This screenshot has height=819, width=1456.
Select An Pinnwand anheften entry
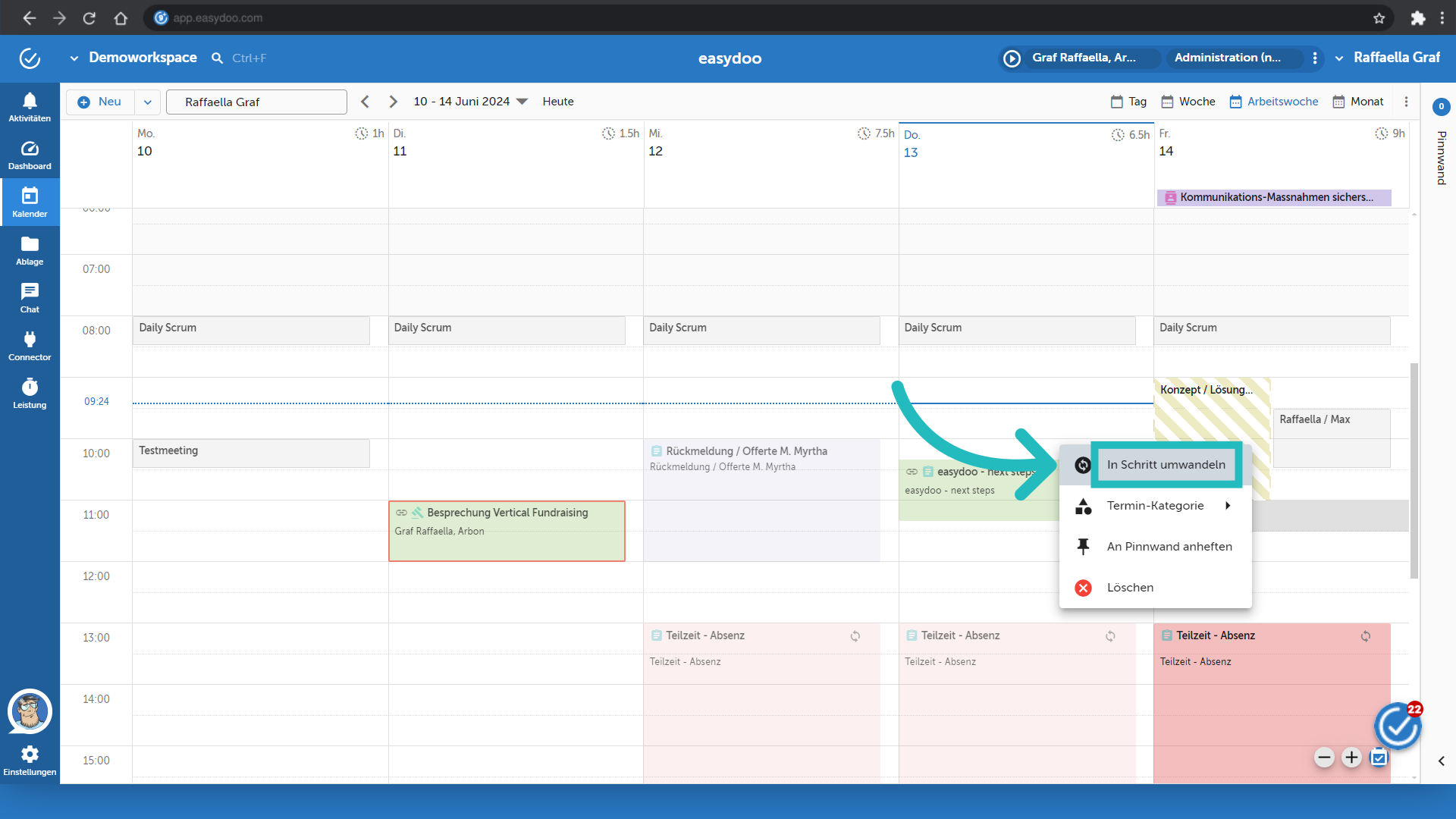tap(1155, 547)
